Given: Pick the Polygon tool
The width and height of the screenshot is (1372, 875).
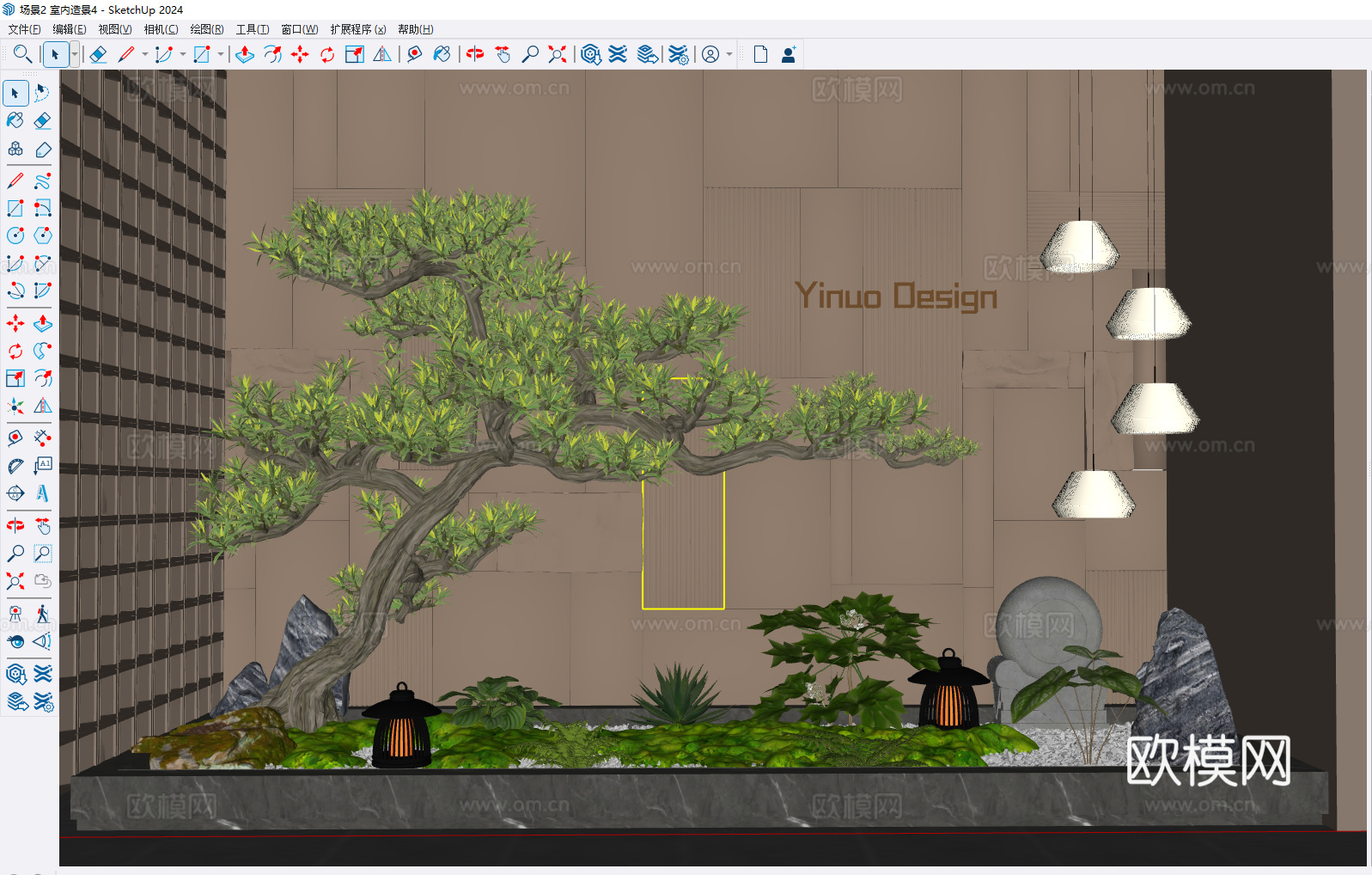Looking at the screenshot, I should pos(42,236).
